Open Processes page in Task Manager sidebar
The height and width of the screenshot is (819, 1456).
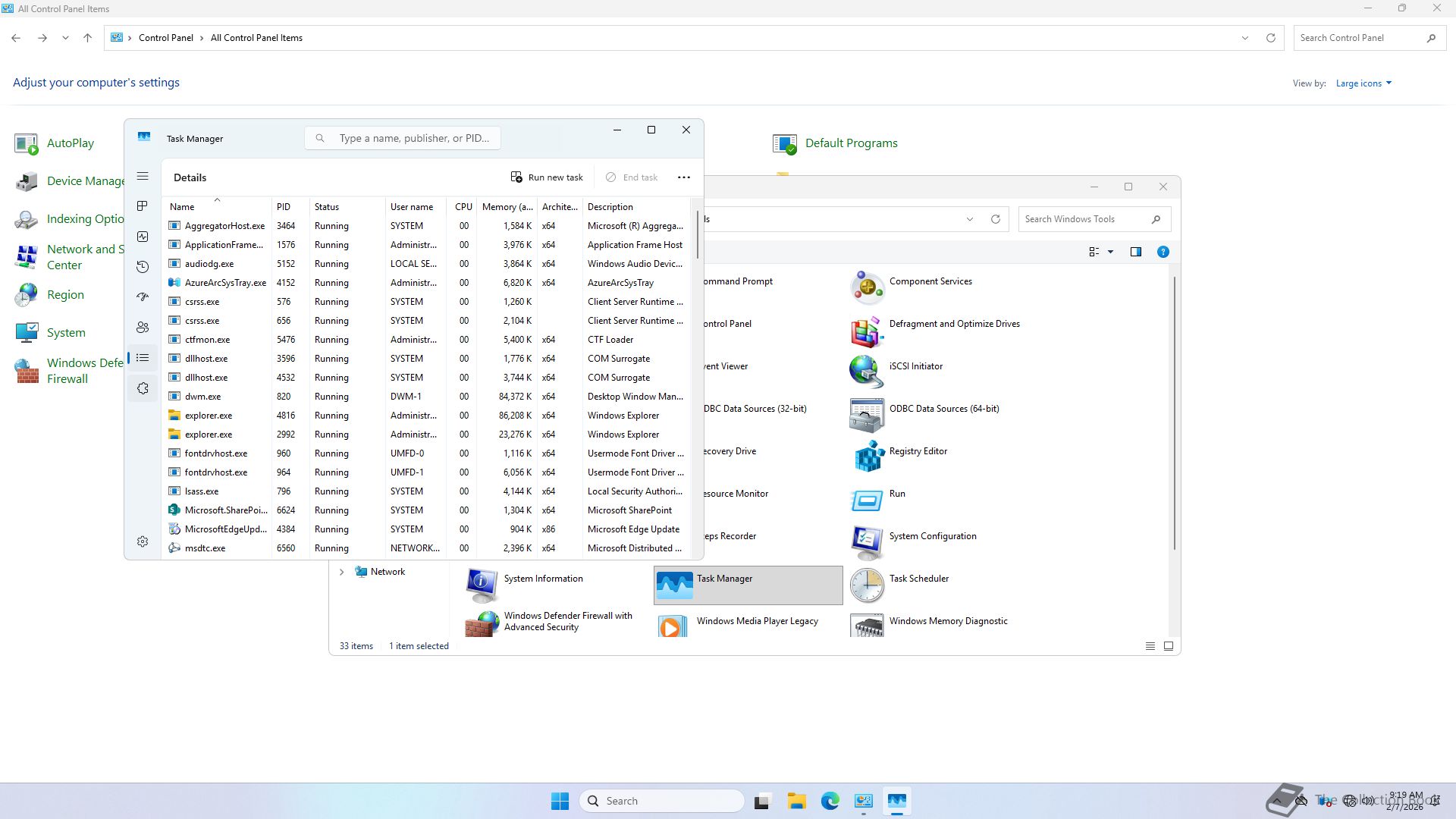click(142, 206)
